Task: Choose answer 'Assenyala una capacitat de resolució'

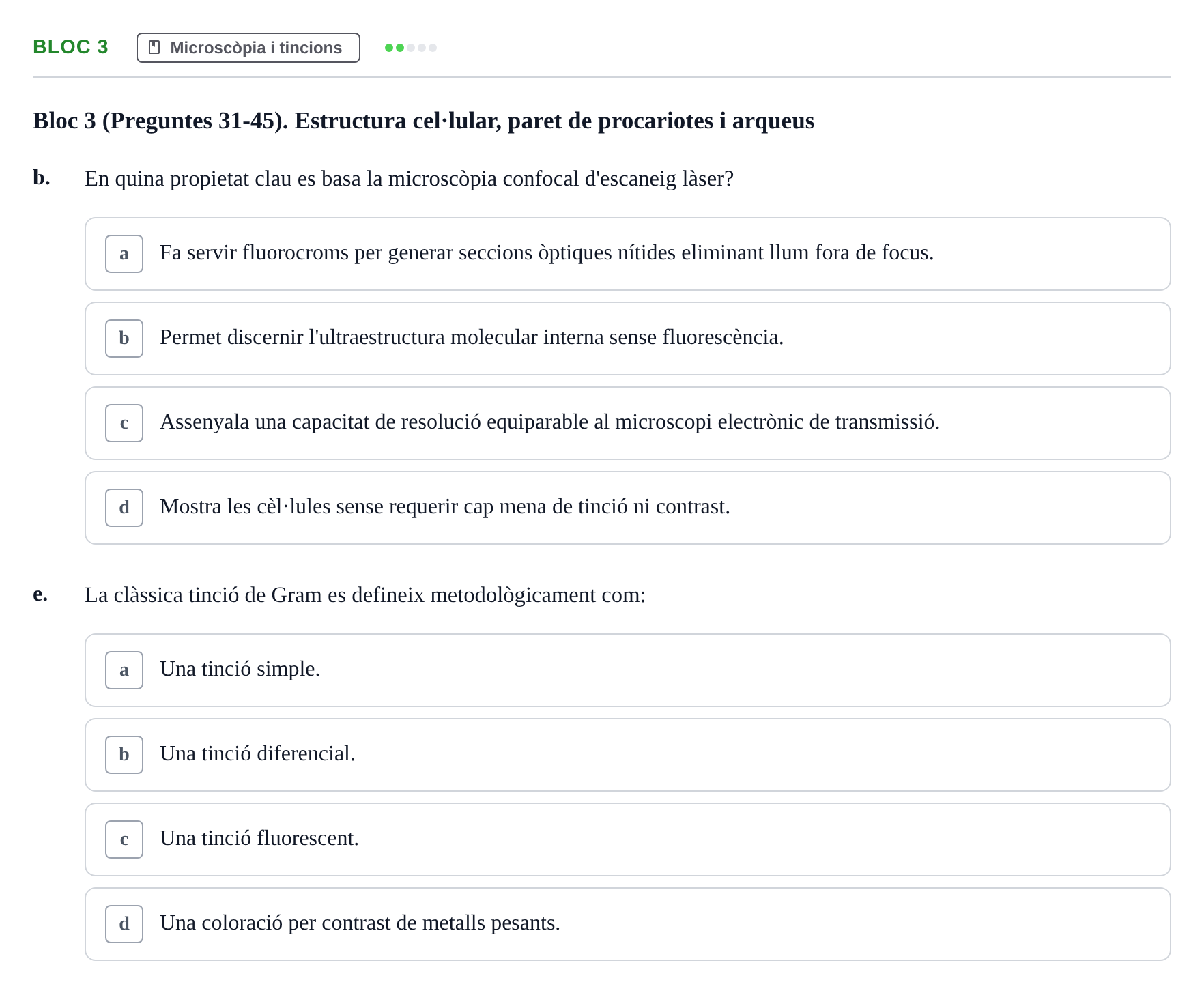Action: 628,423
